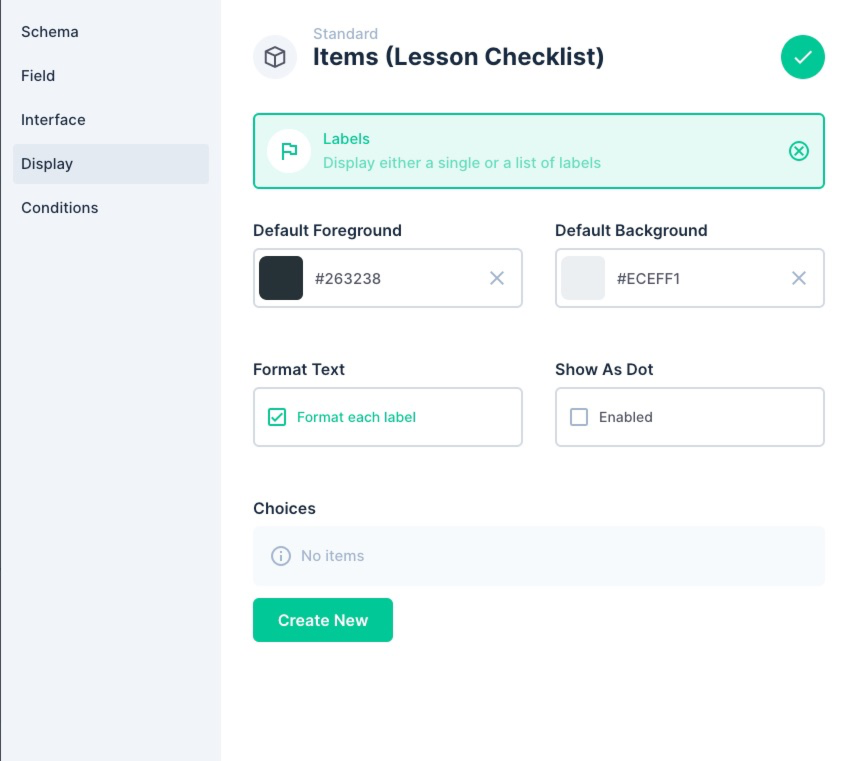Click the No items notice text
The height and width of the screenshot is (761, 852).
333,556
